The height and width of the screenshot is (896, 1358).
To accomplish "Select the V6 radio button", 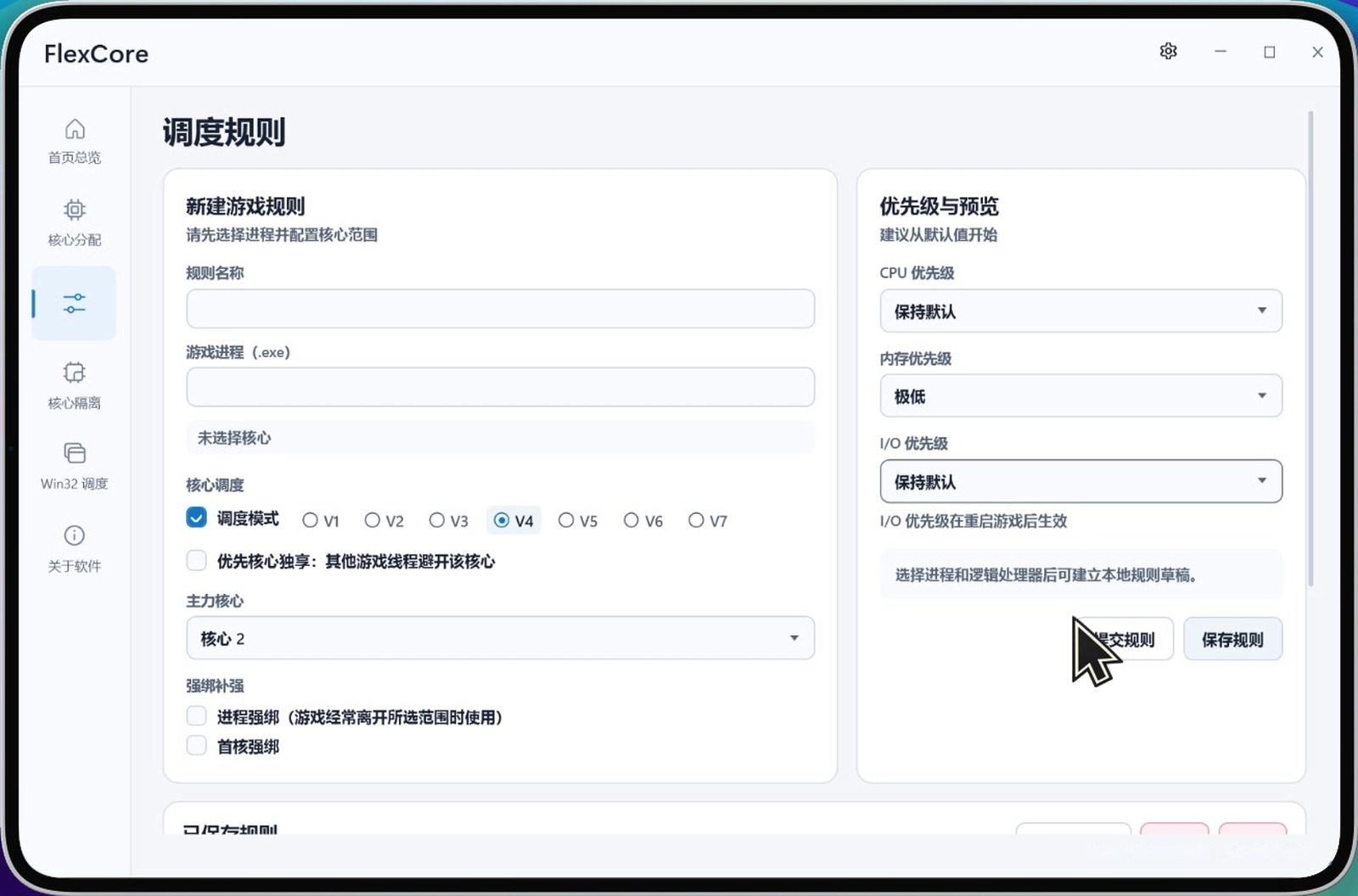I will click(x=631, y=520).
